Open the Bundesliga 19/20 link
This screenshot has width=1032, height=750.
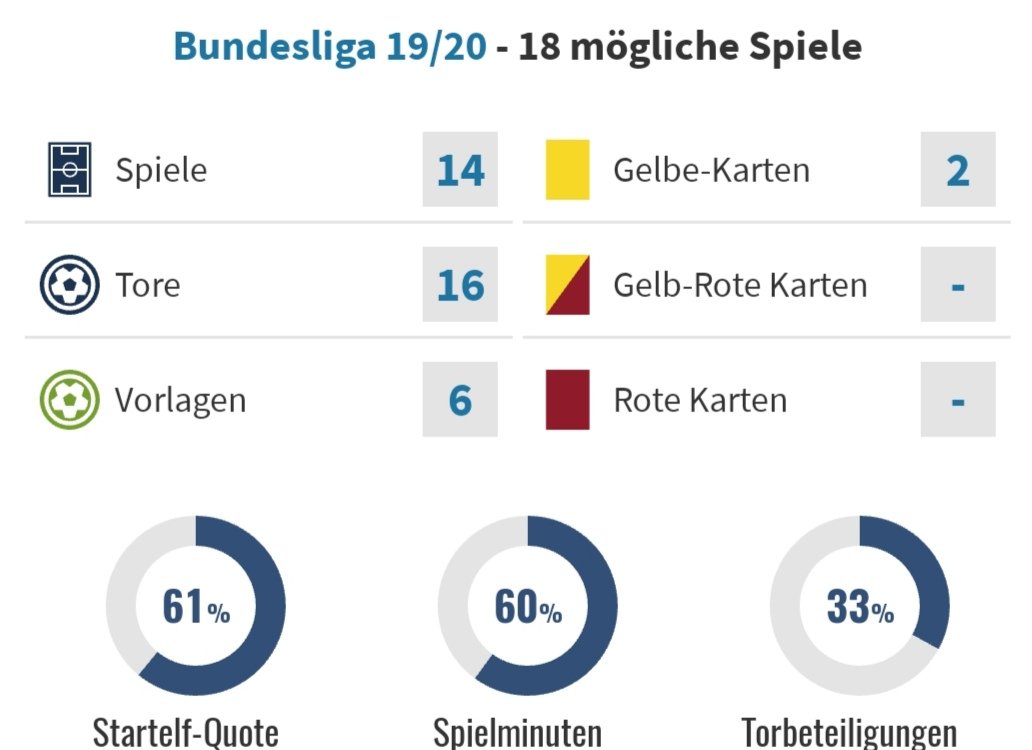pos(330,47)
